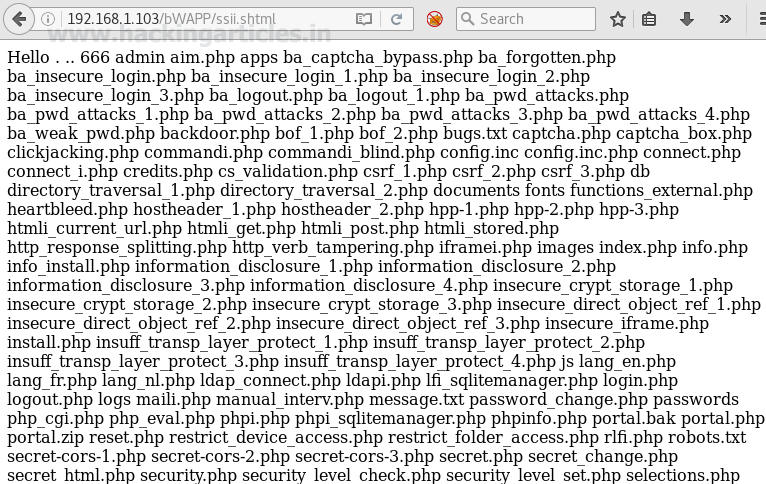Click the portal.zip text in listing
Screen dimensions: 766x484
(x=45, y=438)
